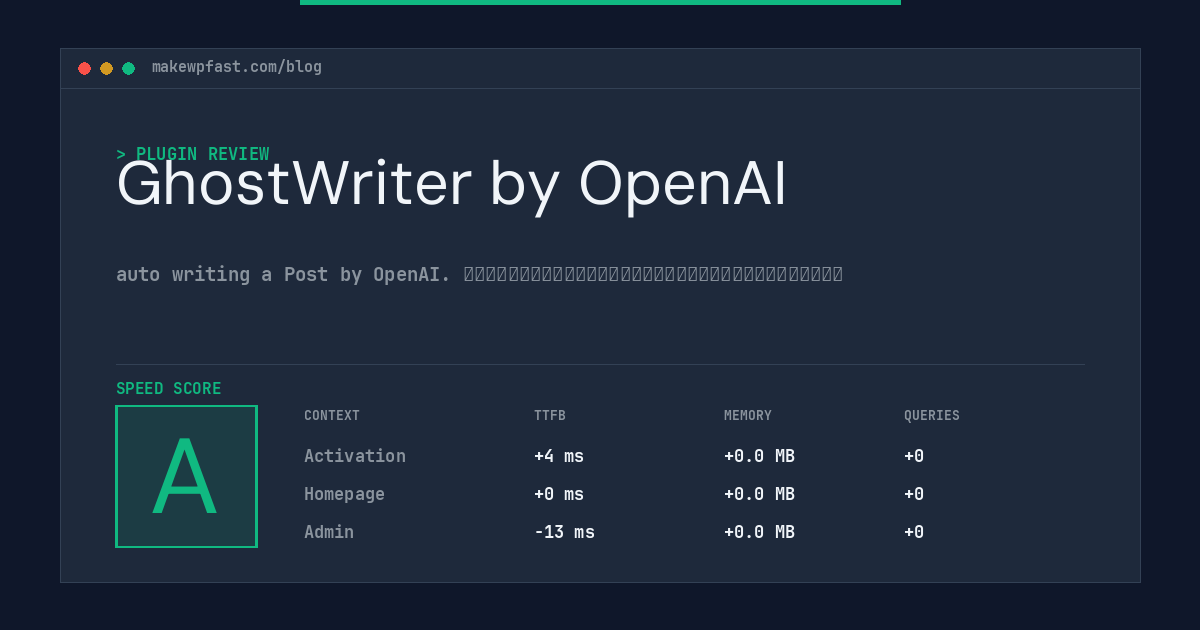Click the 'auto writing a Post by OpenAI.' description
The height and width of the screenshot is (630, 1200).
tap(283, 274)
